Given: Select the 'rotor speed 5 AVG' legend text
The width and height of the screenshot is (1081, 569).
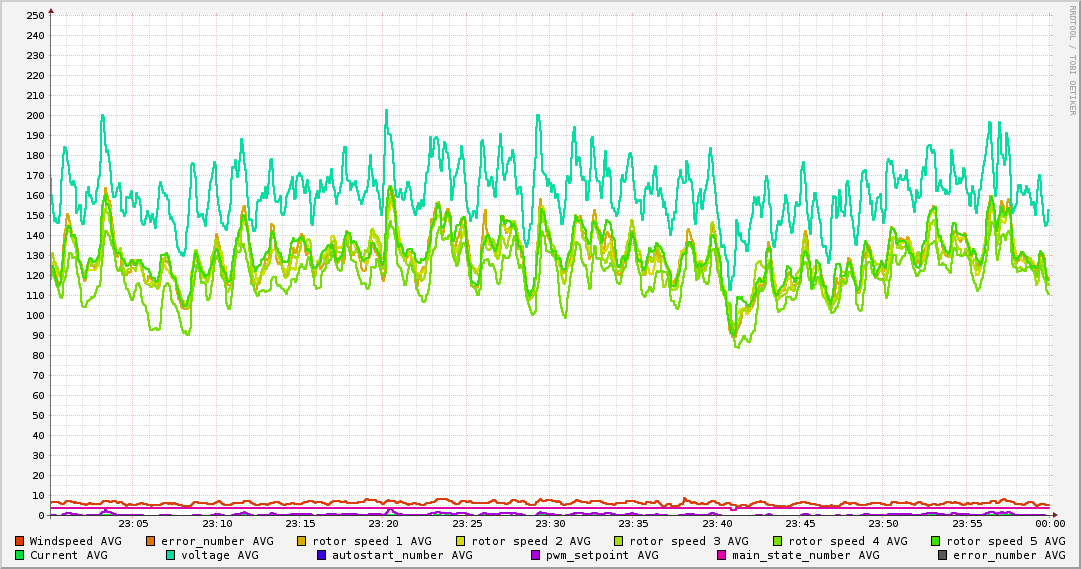Looking at the screenshot, I should (1006, 542).
